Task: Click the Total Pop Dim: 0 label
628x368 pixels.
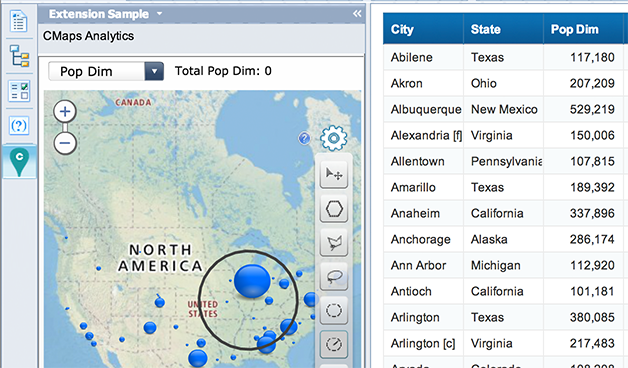Action: tap(223, 71)
